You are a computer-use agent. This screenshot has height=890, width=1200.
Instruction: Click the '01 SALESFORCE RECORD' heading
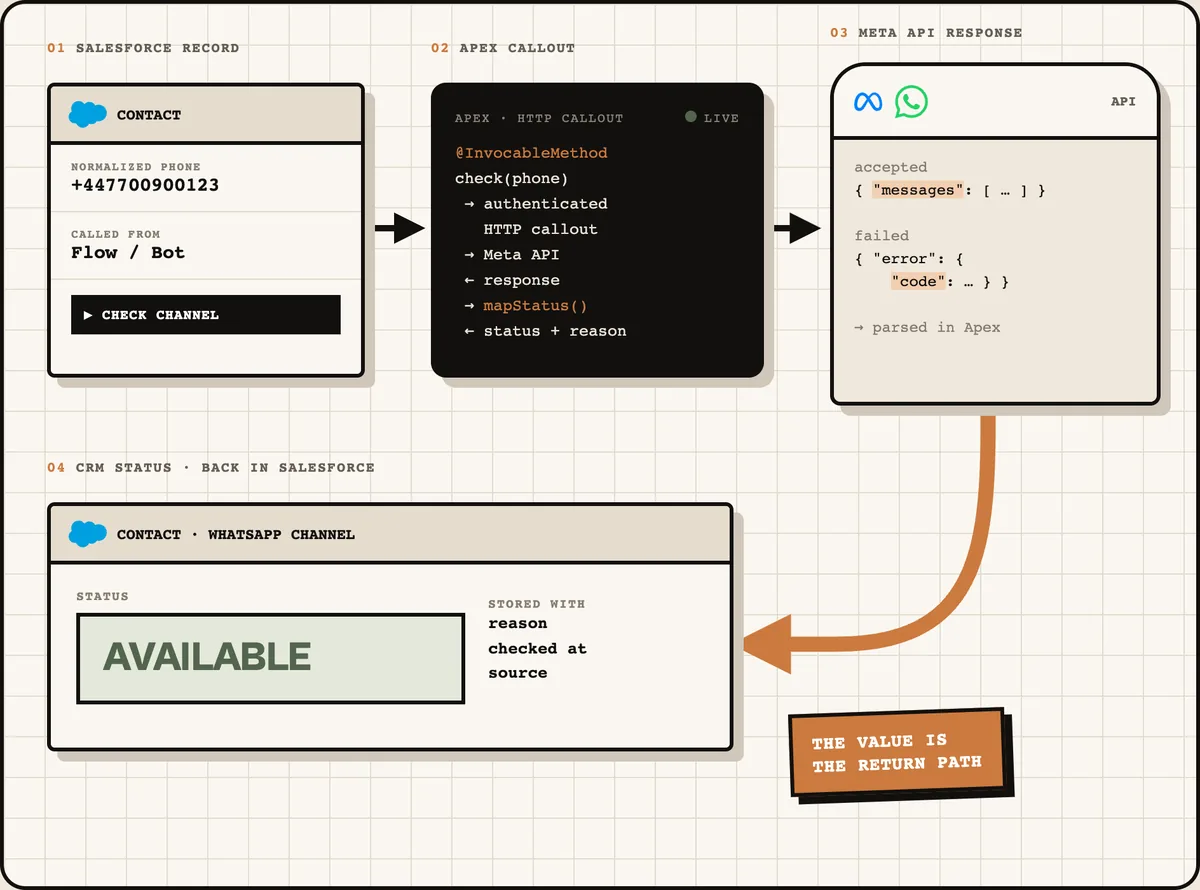click(x=143, y=48)
